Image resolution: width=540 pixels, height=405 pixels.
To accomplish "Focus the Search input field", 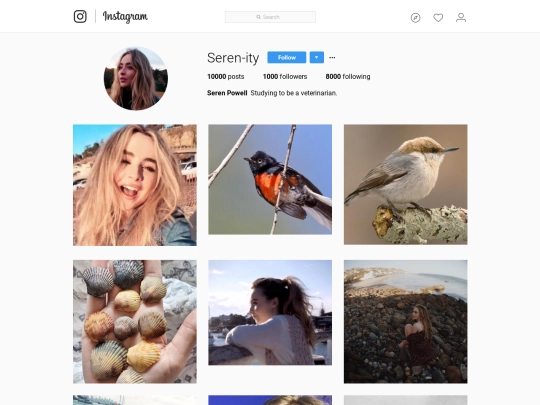I will click(270, 17).
